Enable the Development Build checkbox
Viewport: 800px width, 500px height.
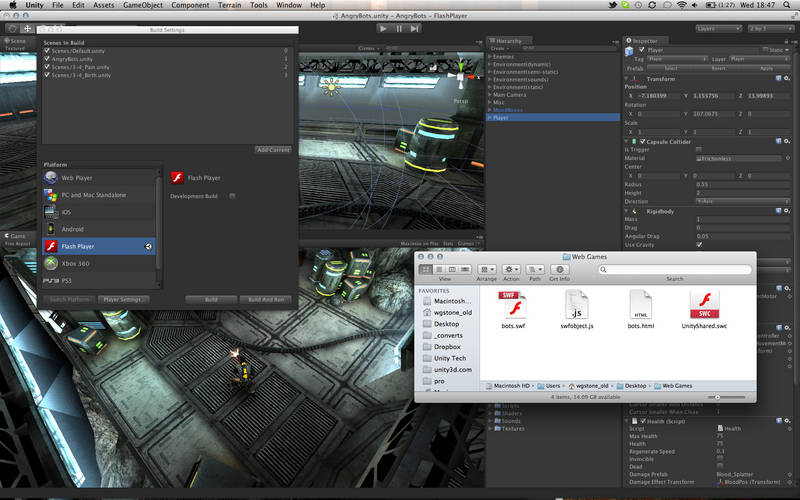tap(232, 196)
